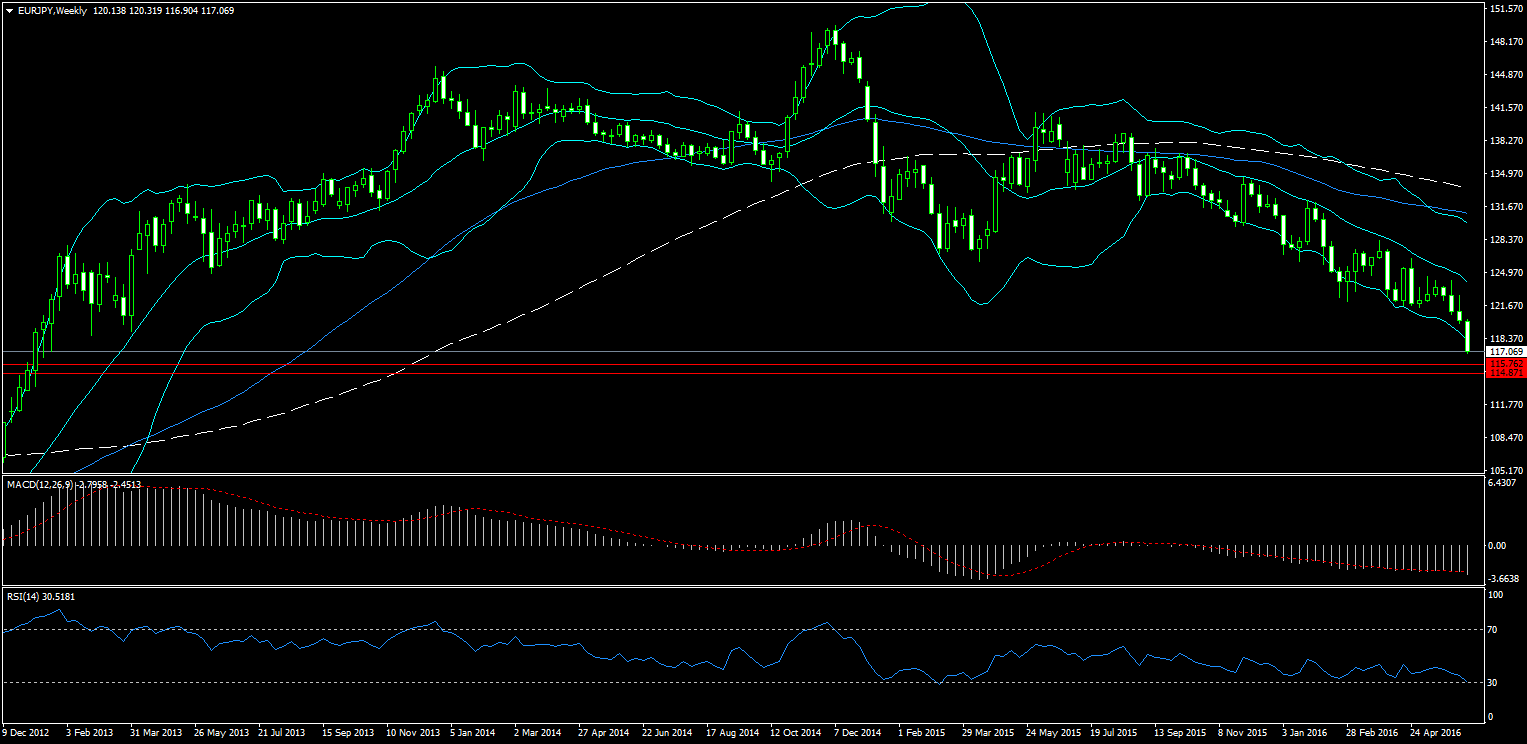Click the red 115.762 price level tag
The height and width of the screenshot is (744, 1527).
pyautogui.click(x=1504, y=364)
